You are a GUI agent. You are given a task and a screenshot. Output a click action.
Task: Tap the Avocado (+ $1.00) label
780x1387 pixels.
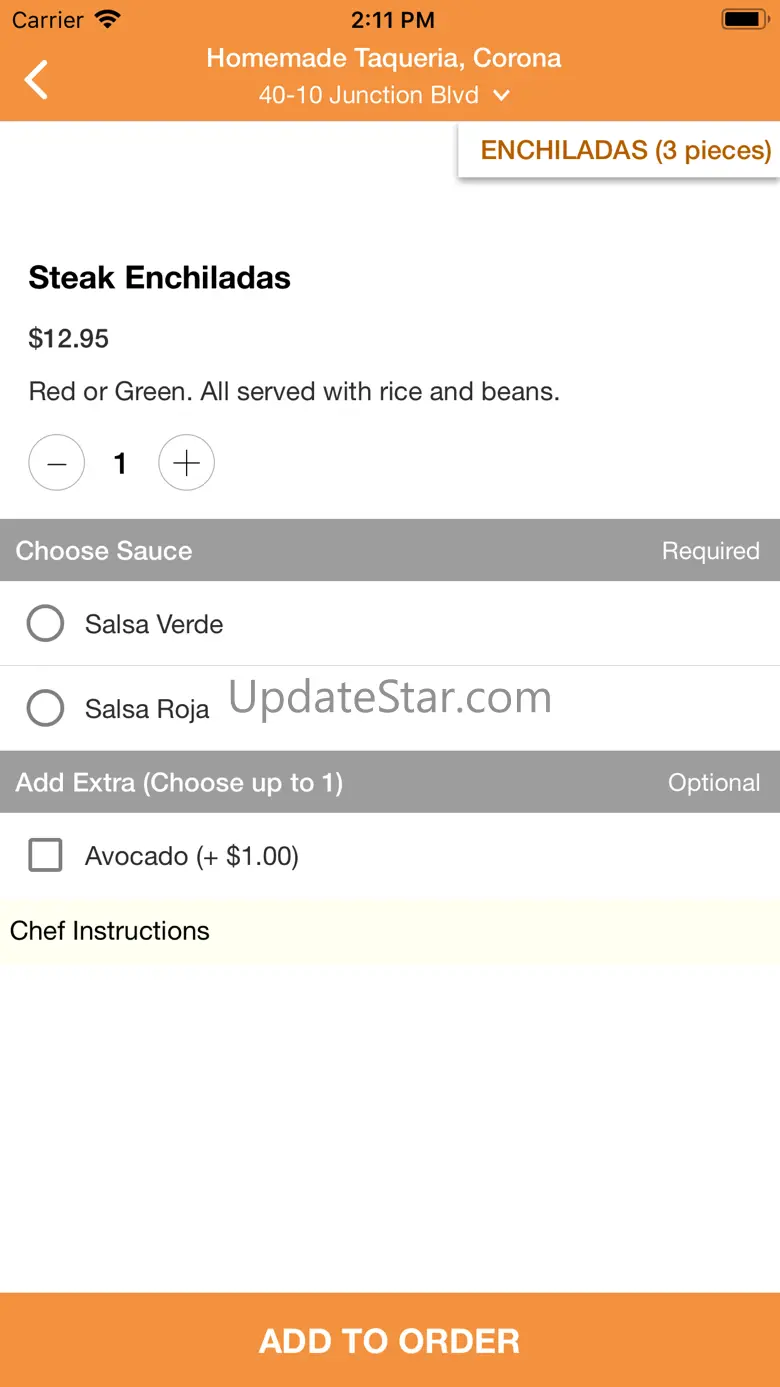click(192, 856)
